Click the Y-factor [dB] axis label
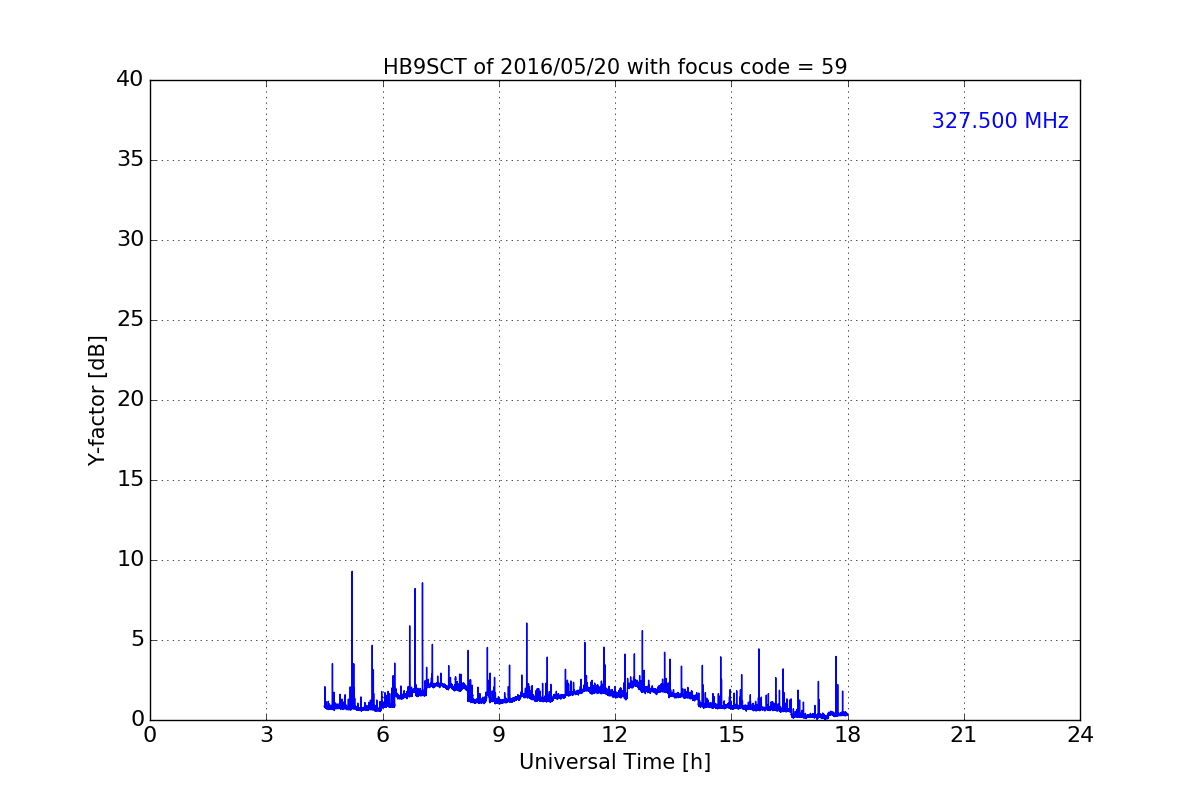The height and width of the screenshot is (800, 1200). 97,400
